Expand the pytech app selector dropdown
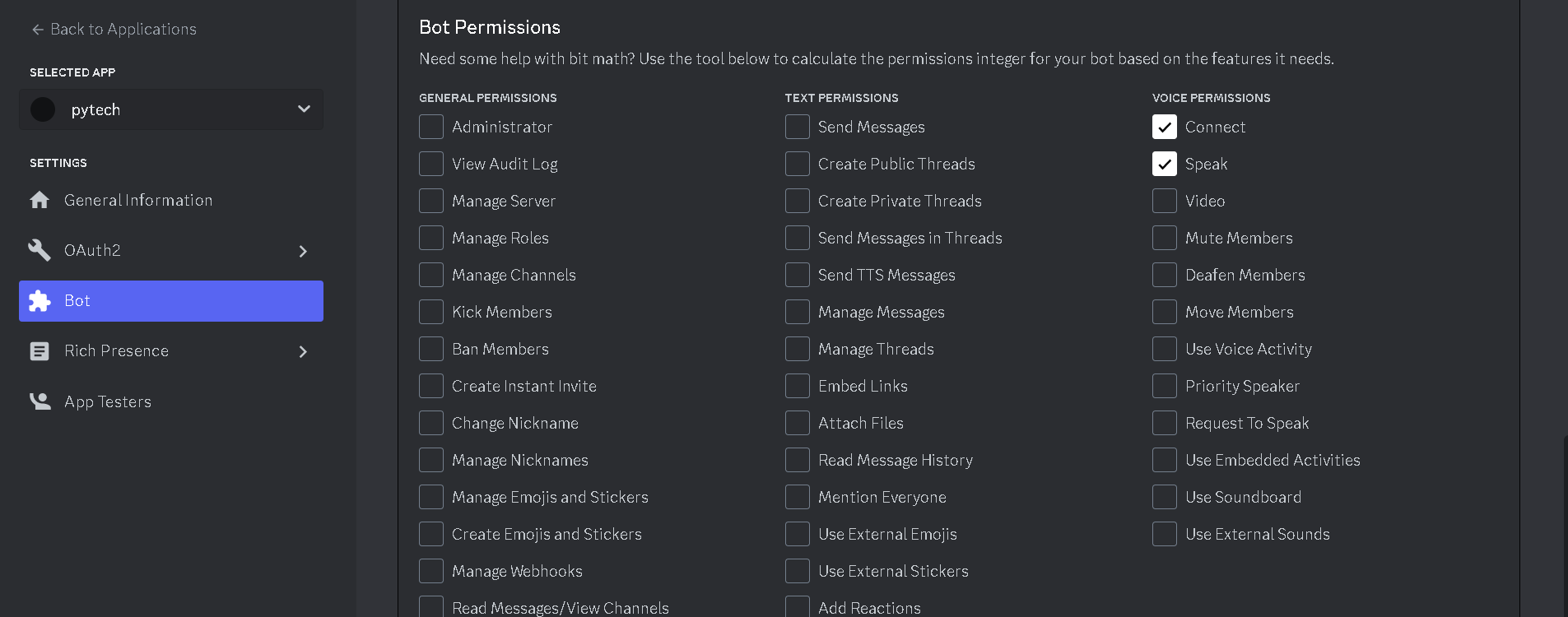1568x617 pixels. [x=303, y=109]
